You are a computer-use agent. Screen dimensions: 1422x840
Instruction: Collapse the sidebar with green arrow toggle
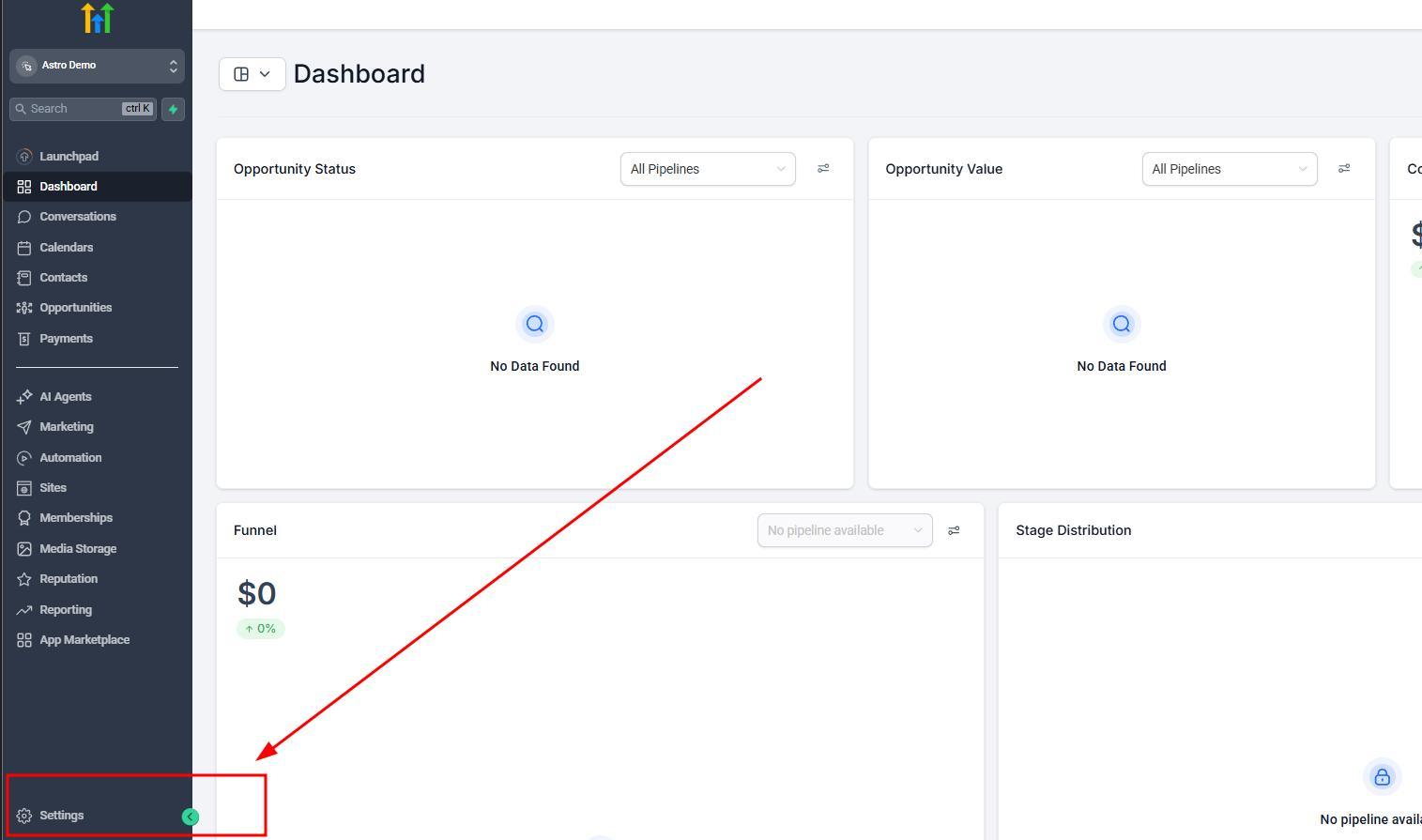(x=191, y=817)
